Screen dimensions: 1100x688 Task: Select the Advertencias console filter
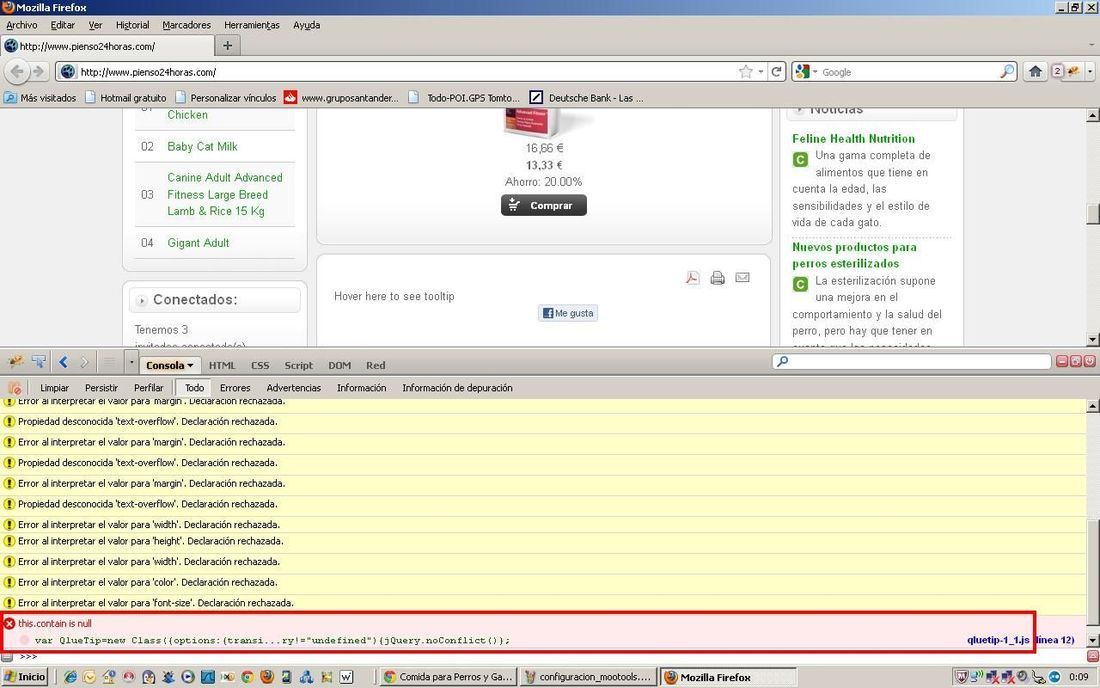293,388
